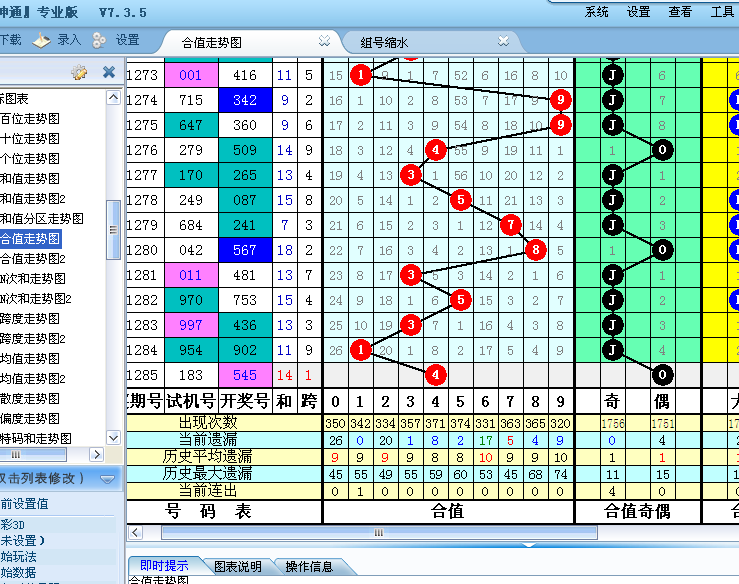This screenshot has width=739, height=584.
Task: Select 个位走势图 in chart list
Action: [x=30, y=159]
